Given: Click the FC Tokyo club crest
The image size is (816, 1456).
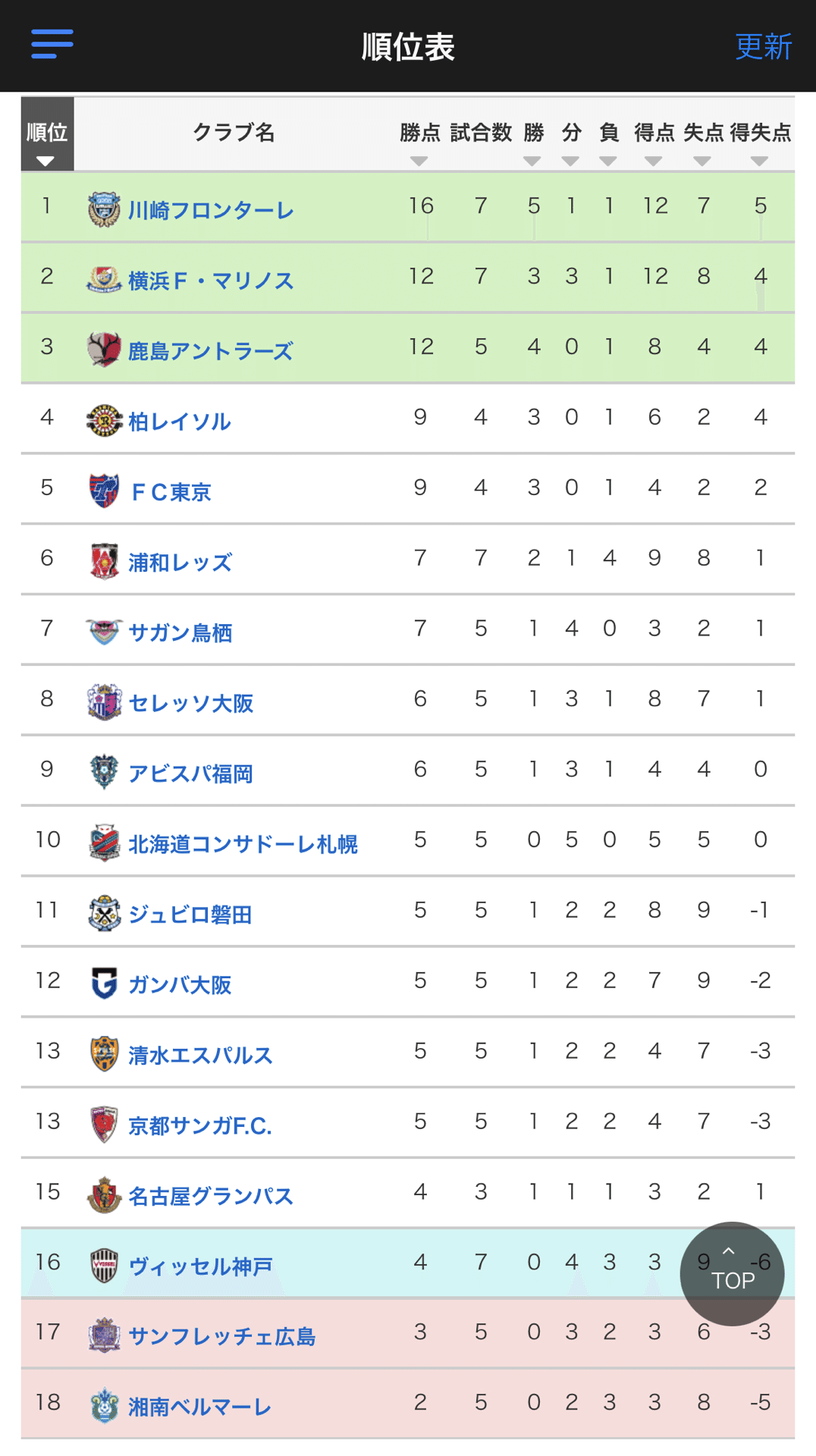Looking at the screenshot, I should click(x=104, y=491).
